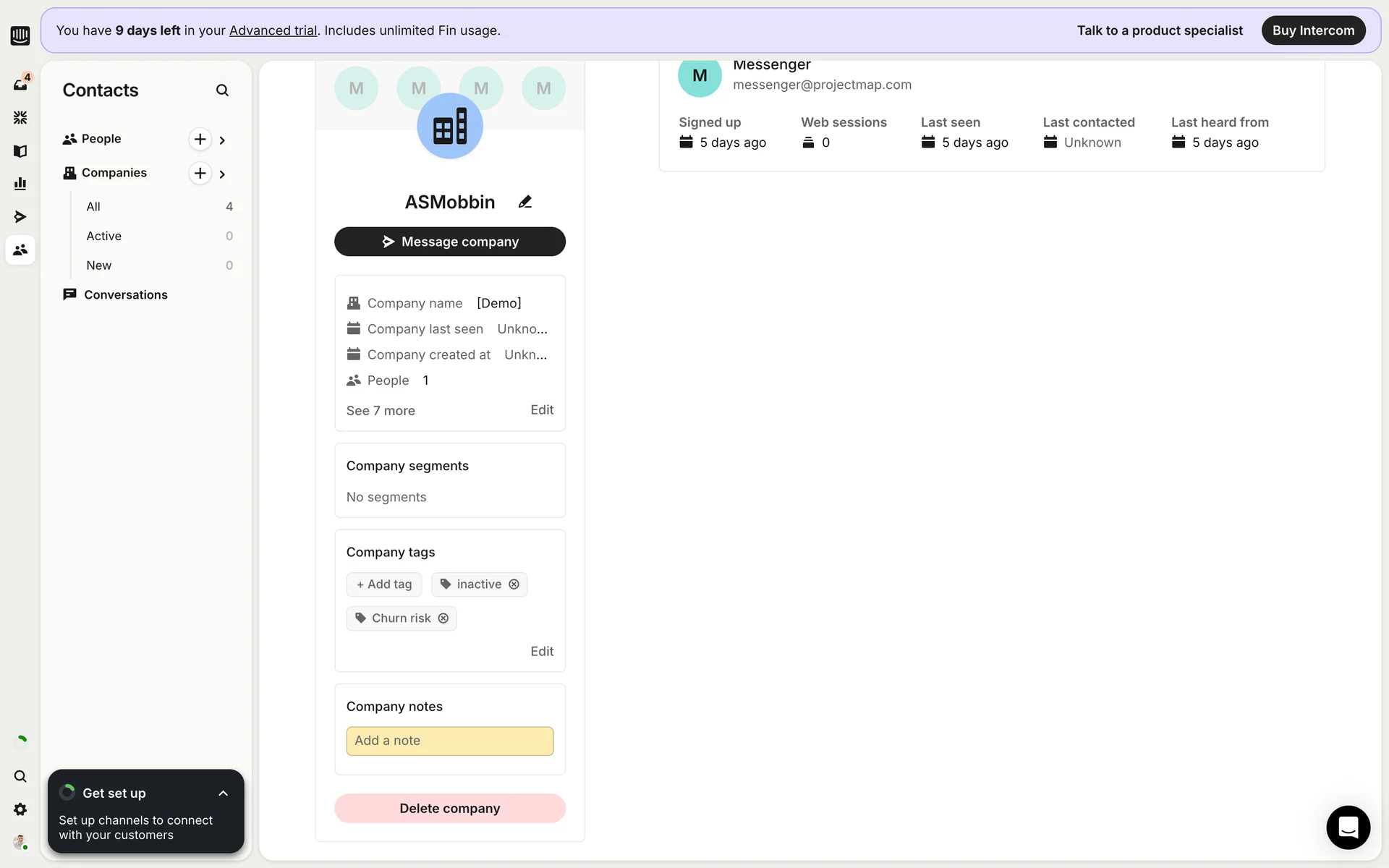Open Knowledge book icon in sidebar

(20, 150)
